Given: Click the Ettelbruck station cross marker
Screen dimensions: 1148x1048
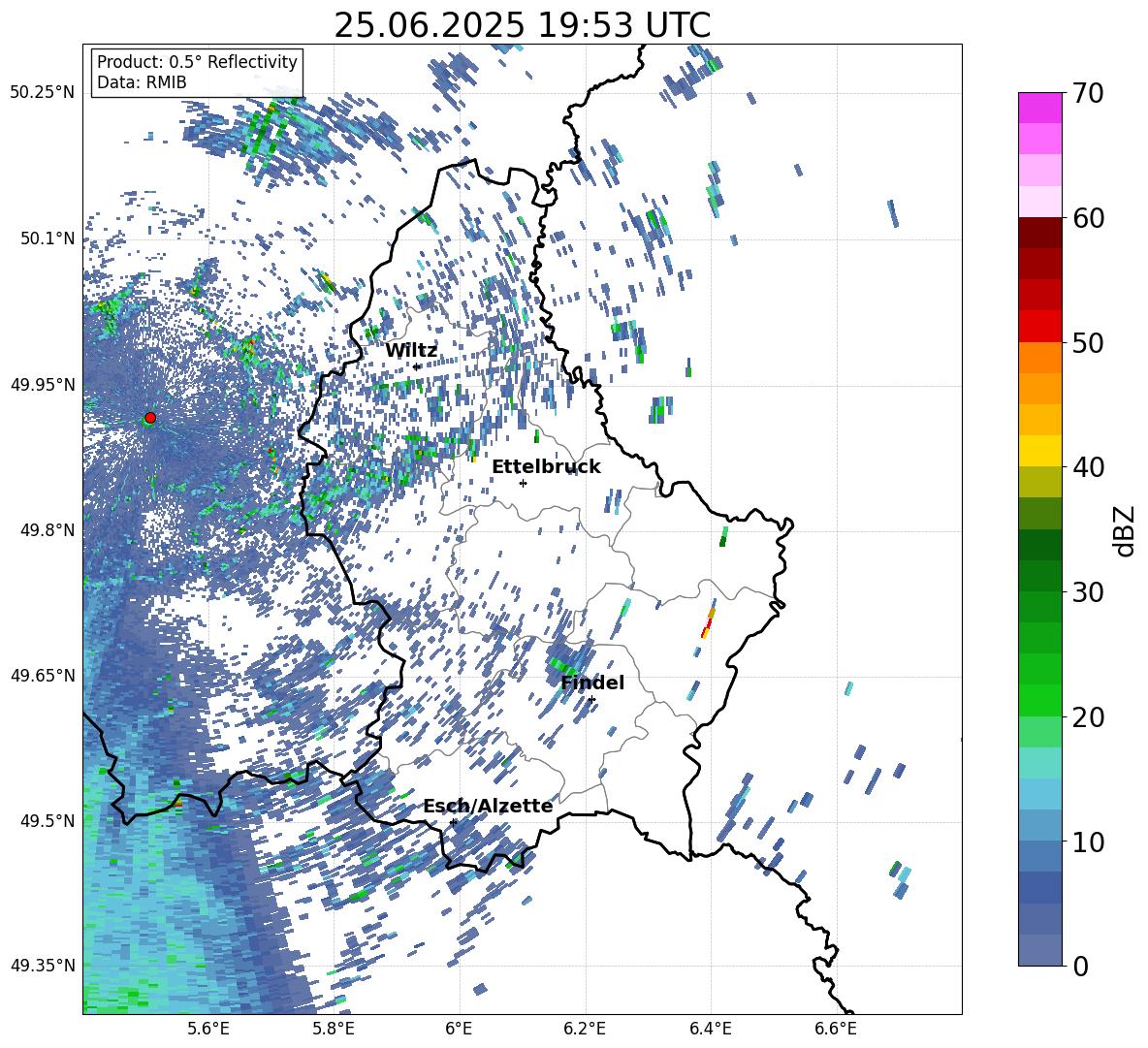Looking at the screenshot, I should (x=523, y=483).
